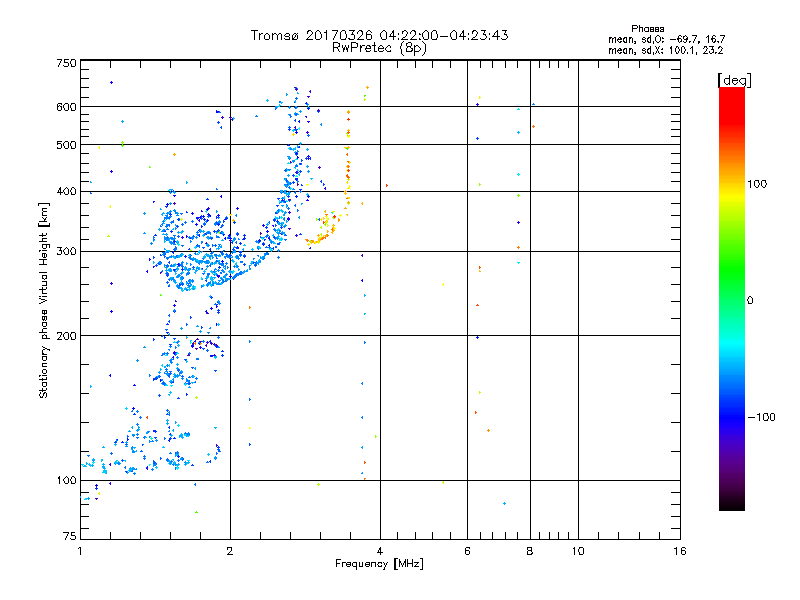Viewport: 800px width, 600px height.
Task: Click the y-axis '750' tick label
Action: [x=66, y=63]
